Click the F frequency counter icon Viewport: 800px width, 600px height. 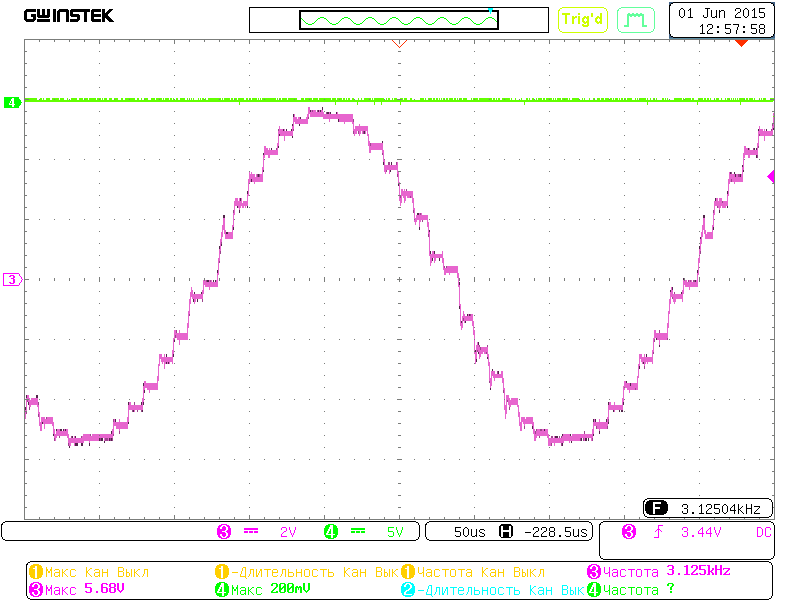pyautogui.click(x=656, y=508)
